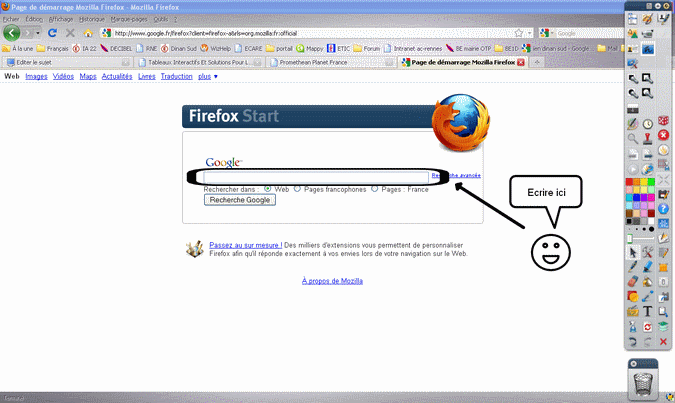Reload the page in Firefox

point(53,33)
